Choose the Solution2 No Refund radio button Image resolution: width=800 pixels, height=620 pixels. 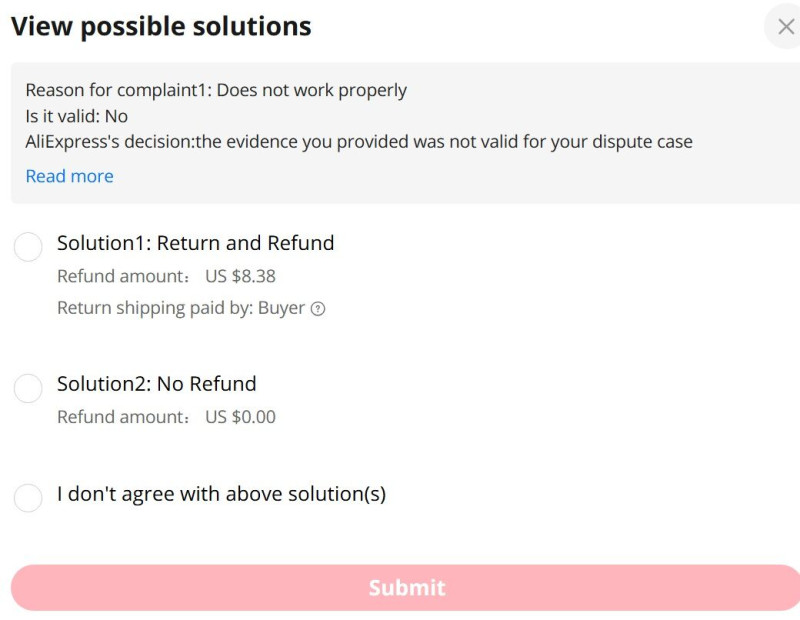point(28,388)
